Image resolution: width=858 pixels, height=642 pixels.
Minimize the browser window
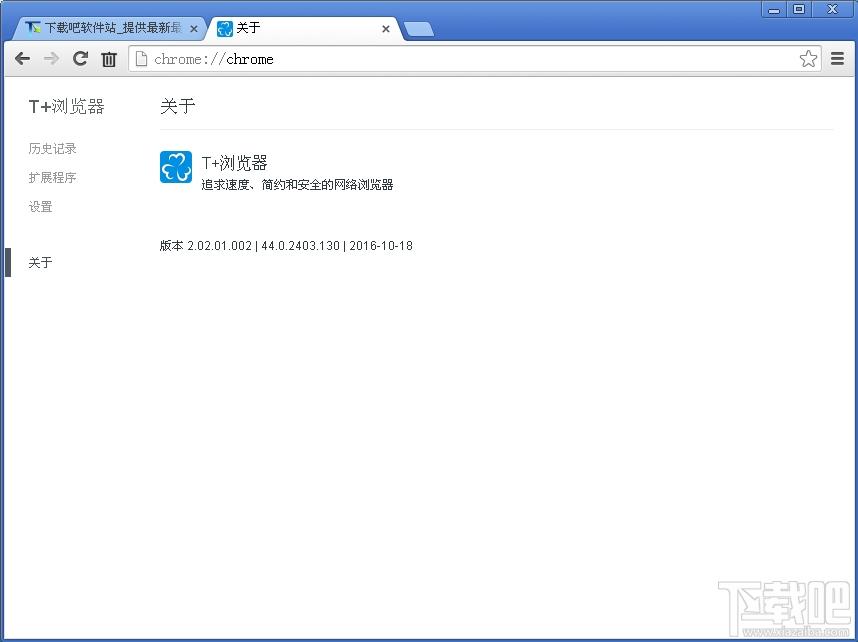774,9
